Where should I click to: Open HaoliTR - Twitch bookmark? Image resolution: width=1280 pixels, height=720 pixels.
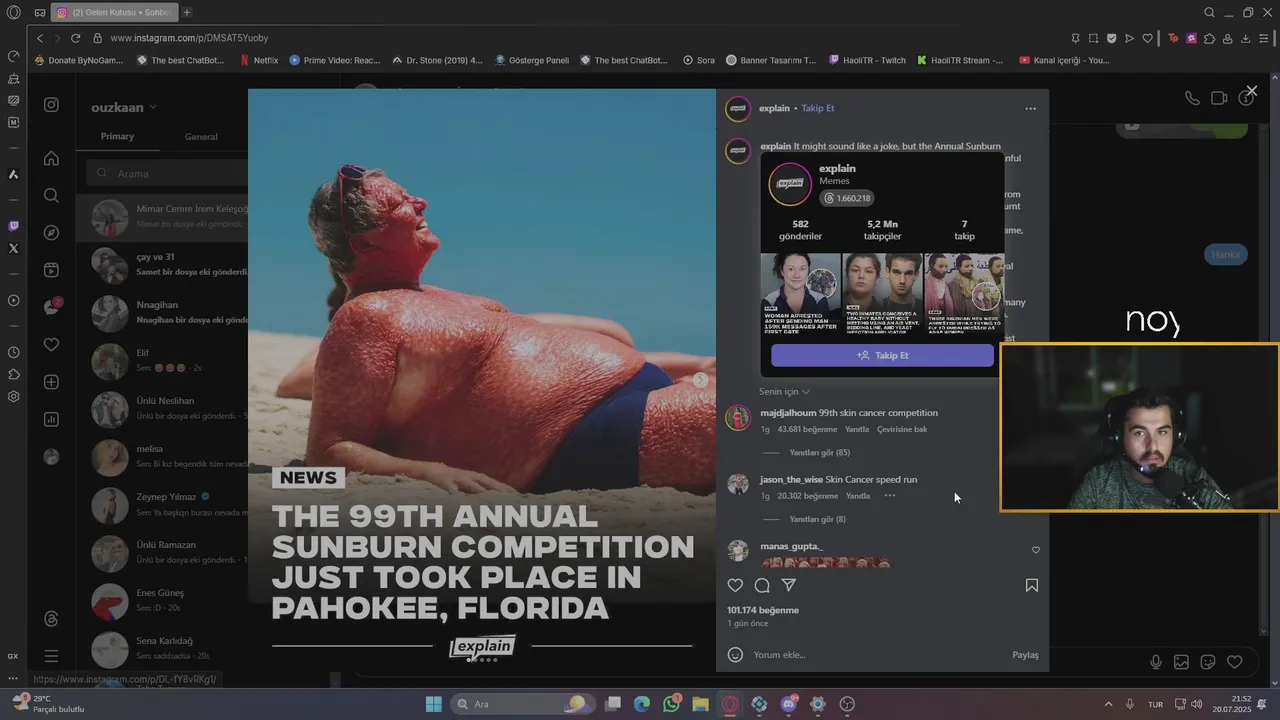click(x=866, y=60)
